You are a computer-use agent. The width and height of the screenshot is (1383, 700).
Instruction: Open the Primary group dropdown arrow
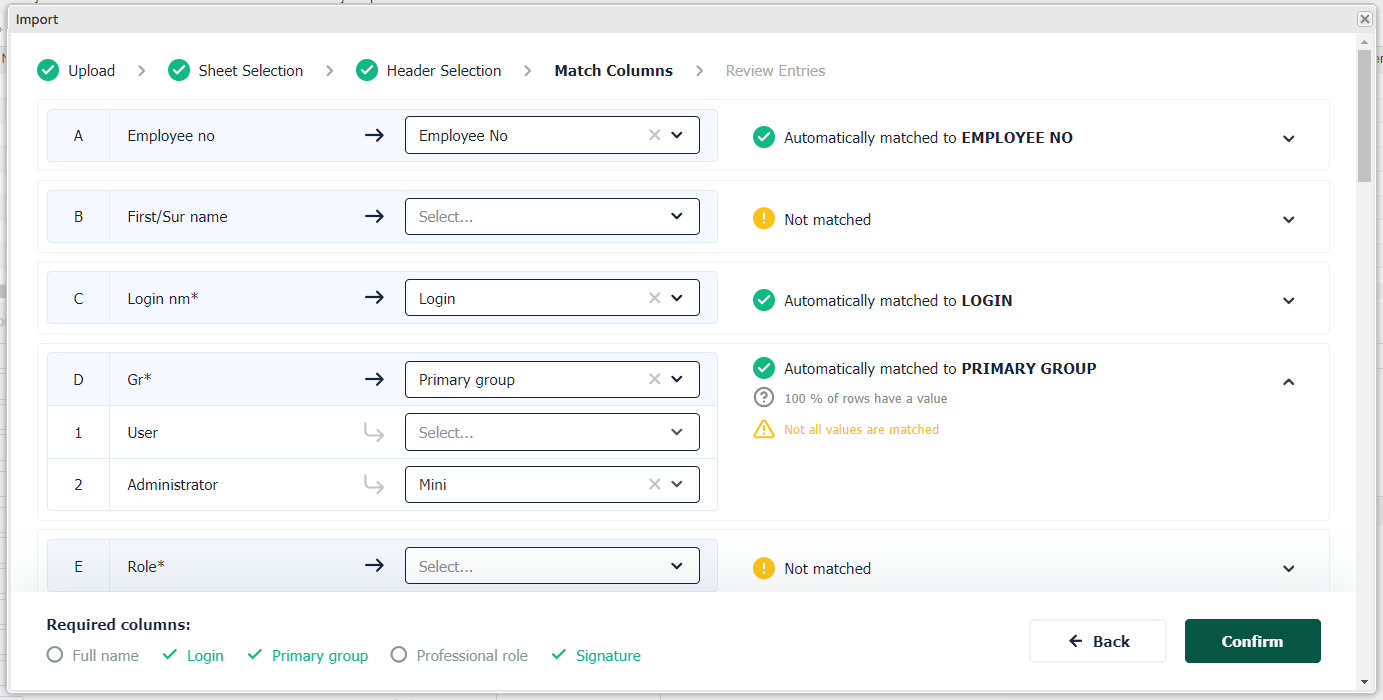pyautogui.click(x=677, y=379)
